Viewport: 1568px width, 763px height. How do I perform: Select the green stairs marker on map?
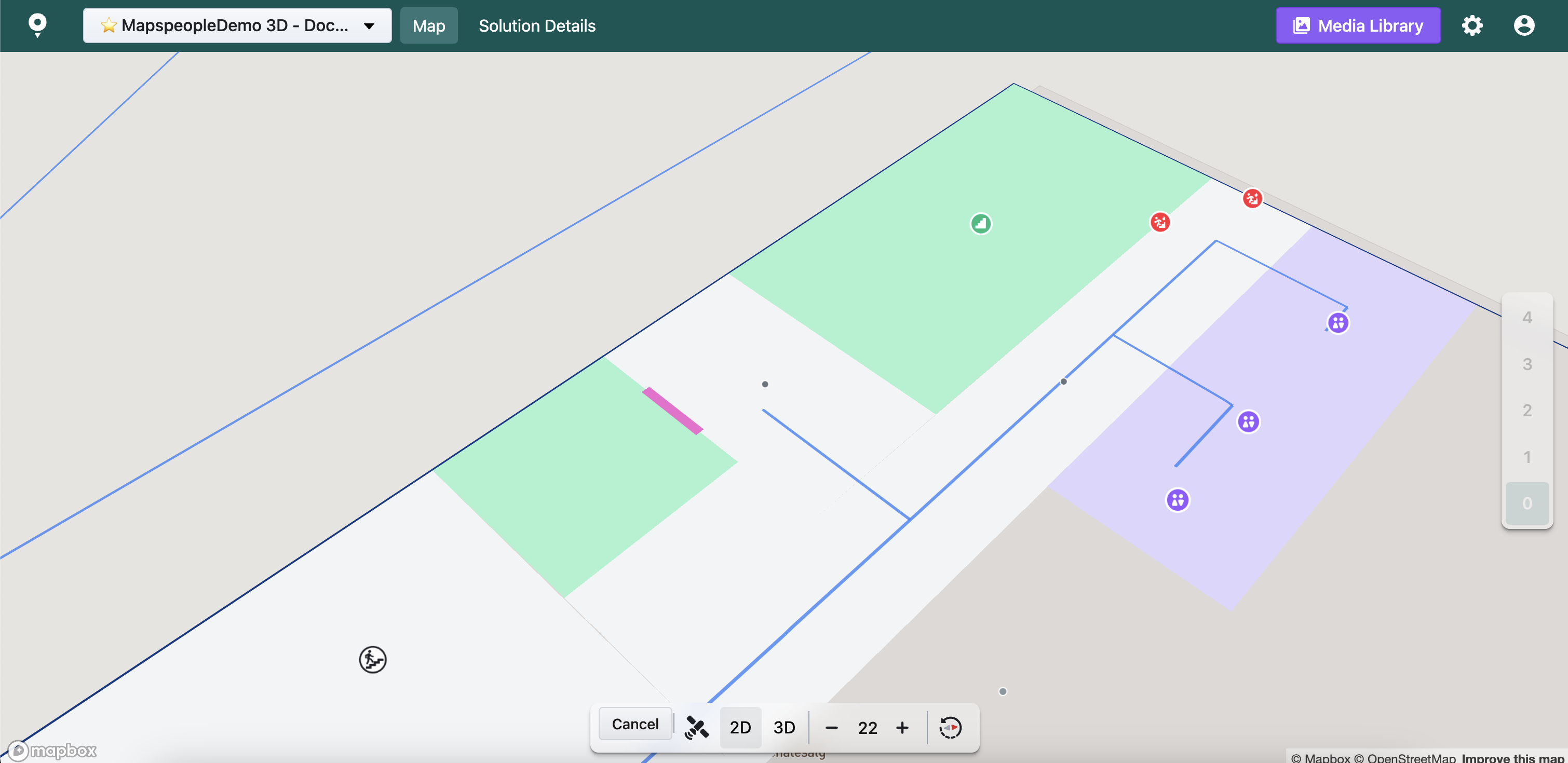(x=980, y=224)
